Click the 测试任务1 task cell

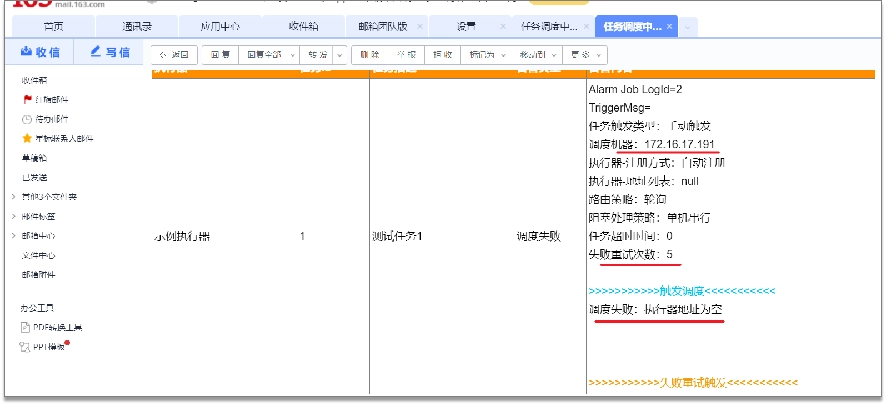(397, 237)
